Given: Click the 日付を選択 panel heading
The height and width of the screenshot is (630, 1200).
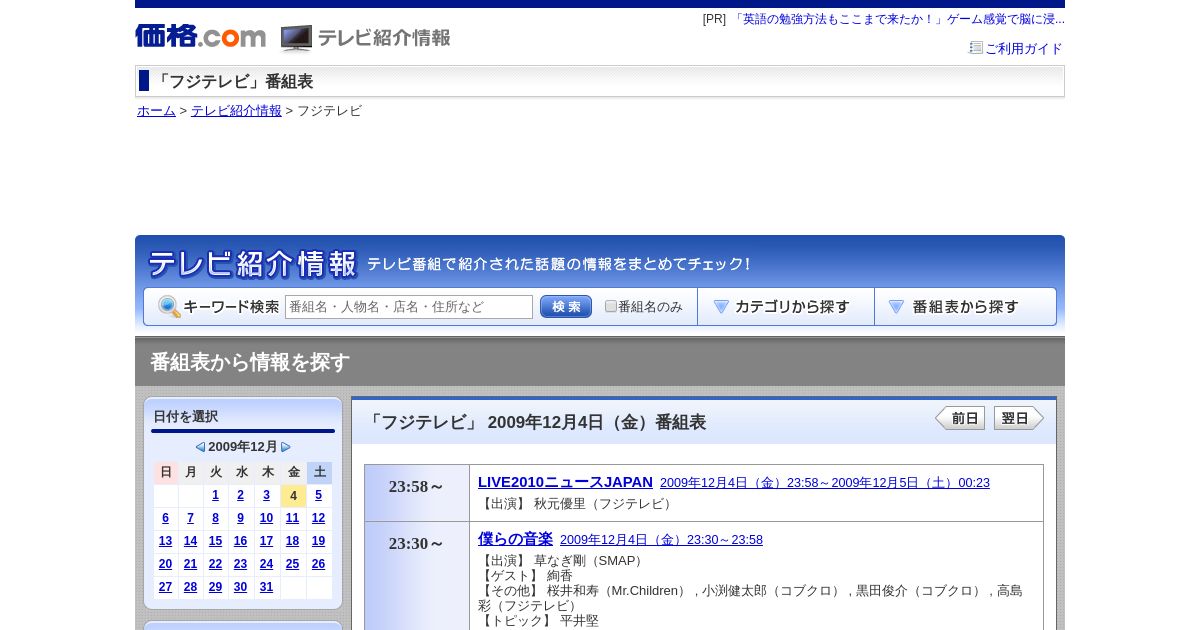Looking at the screenshot, I should click(x=185, y=417).
